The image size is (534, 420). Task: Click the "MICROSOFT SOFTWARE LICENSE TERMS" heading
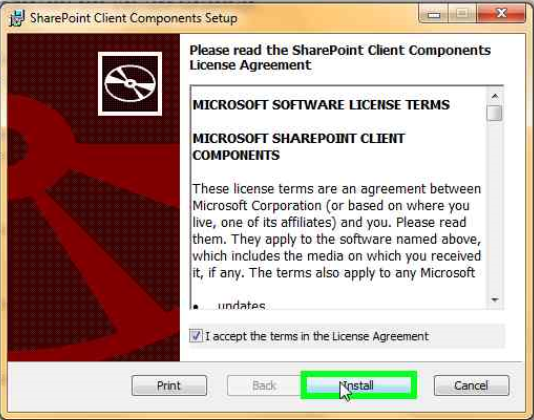321,105
